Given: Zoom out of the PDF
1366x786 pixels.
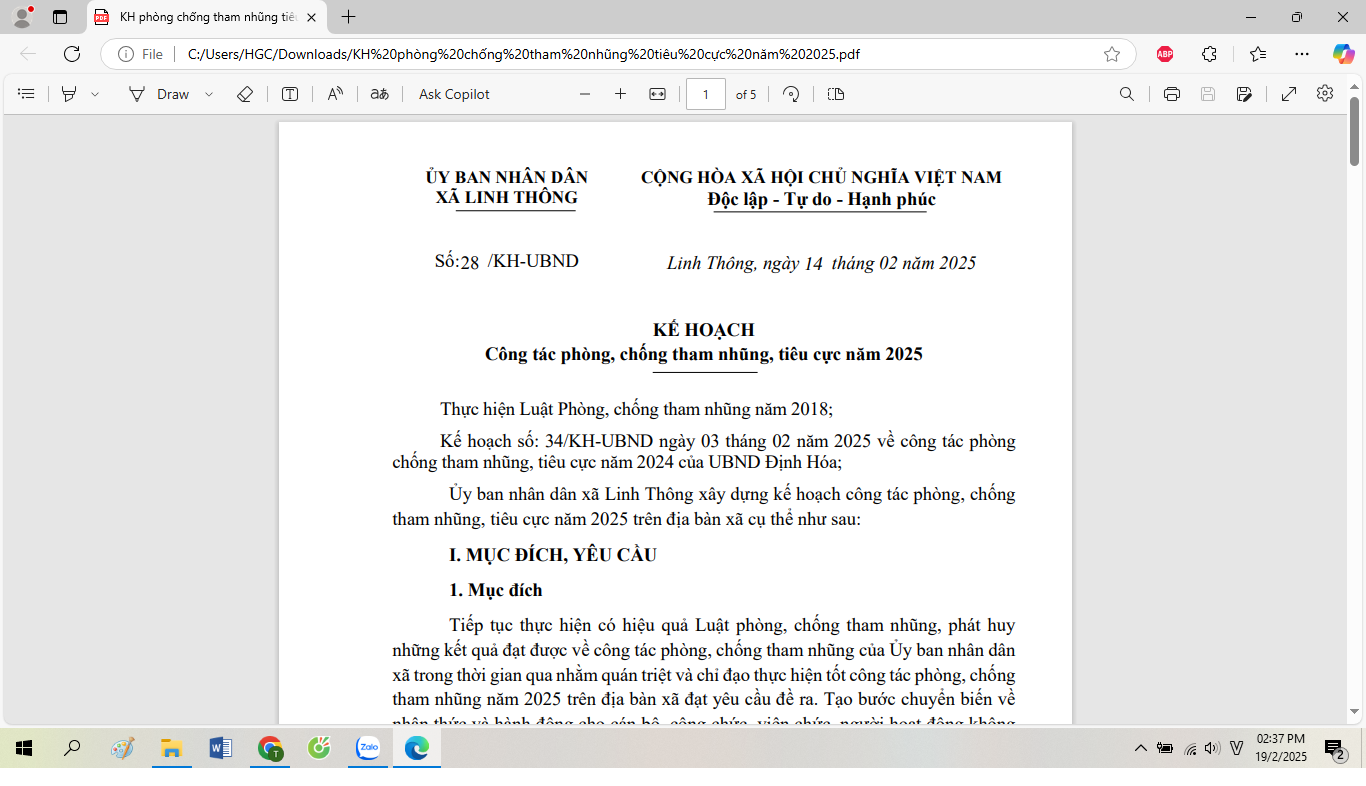Looking at the screenshot, I should (x=585, y=94).
